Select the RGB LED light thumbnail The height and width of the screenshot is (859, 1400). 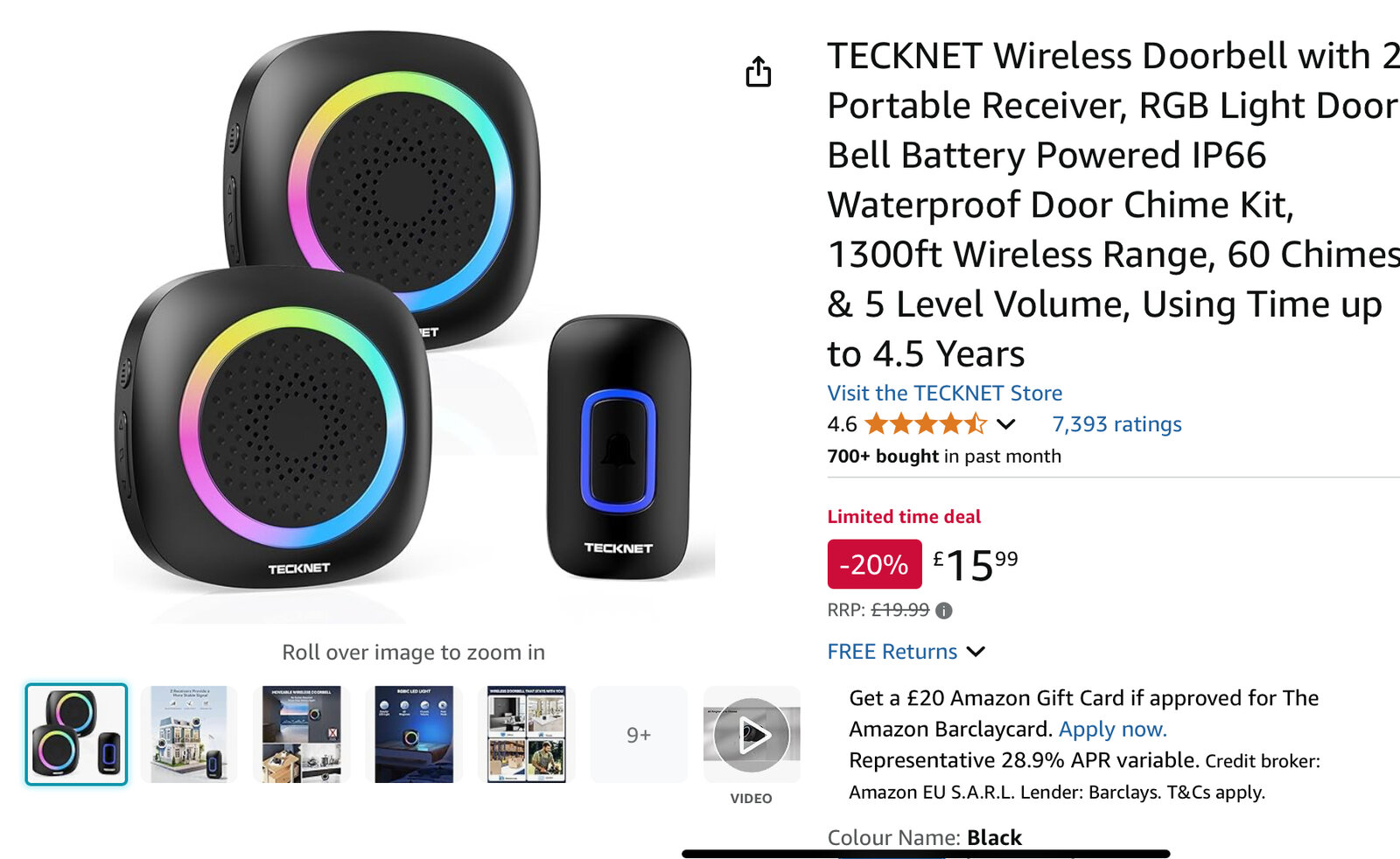point(414,735)
